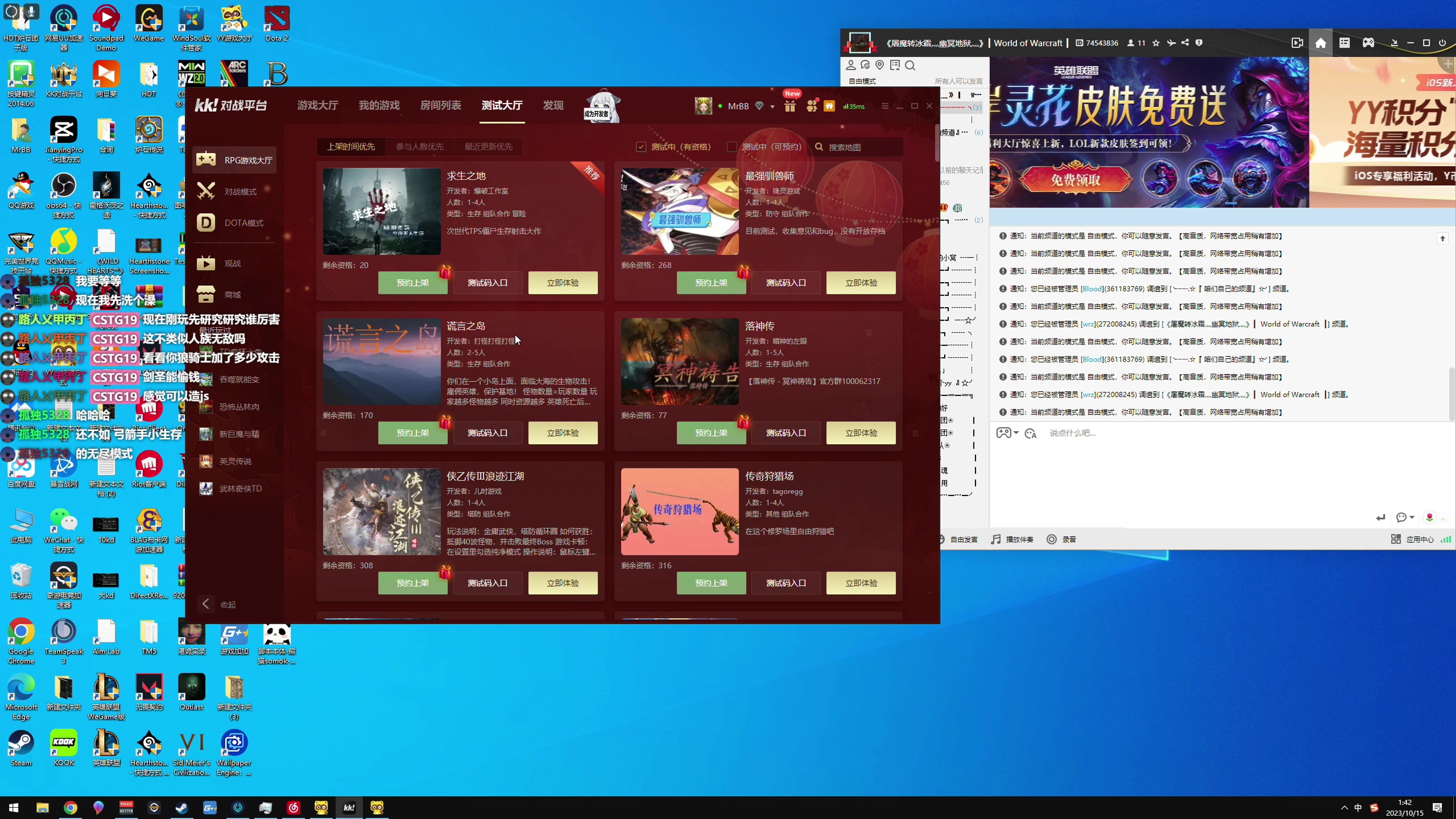This screenshot has height=819, width=1456.
Task: Expand YY speech bubble dropdown near send
Action: [x=1412, y=518]
